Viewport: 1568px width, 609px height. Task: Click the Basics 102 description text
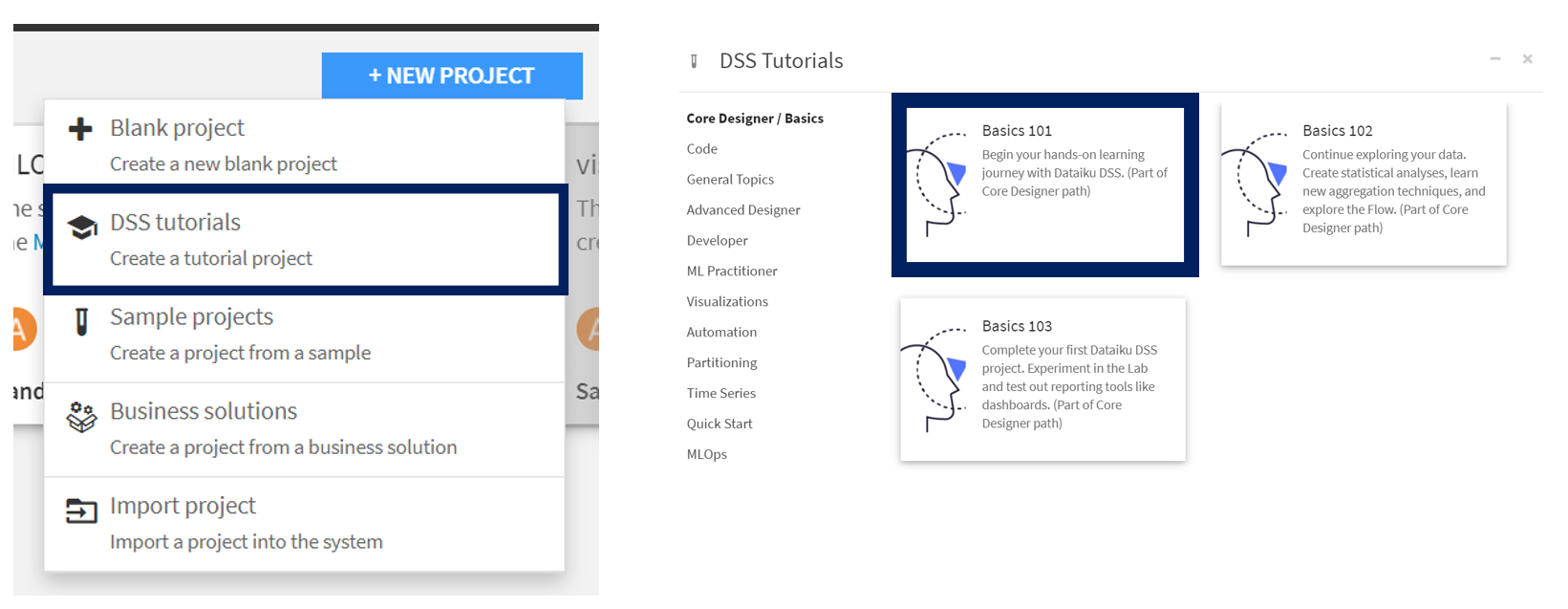[1394, 191]
